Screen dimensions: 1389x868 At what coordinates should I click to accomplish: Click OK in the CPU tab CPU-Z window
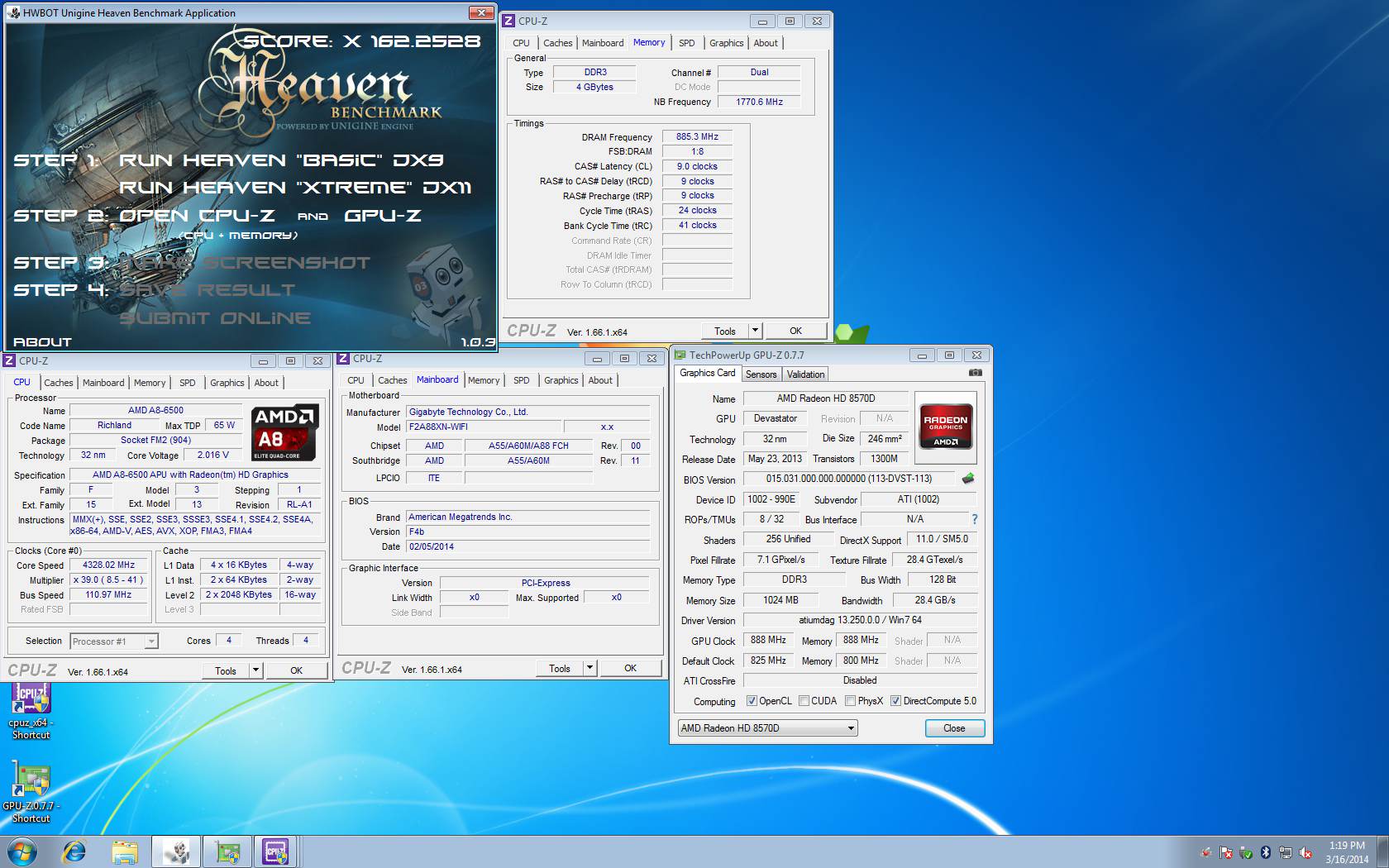coord(296,670)
